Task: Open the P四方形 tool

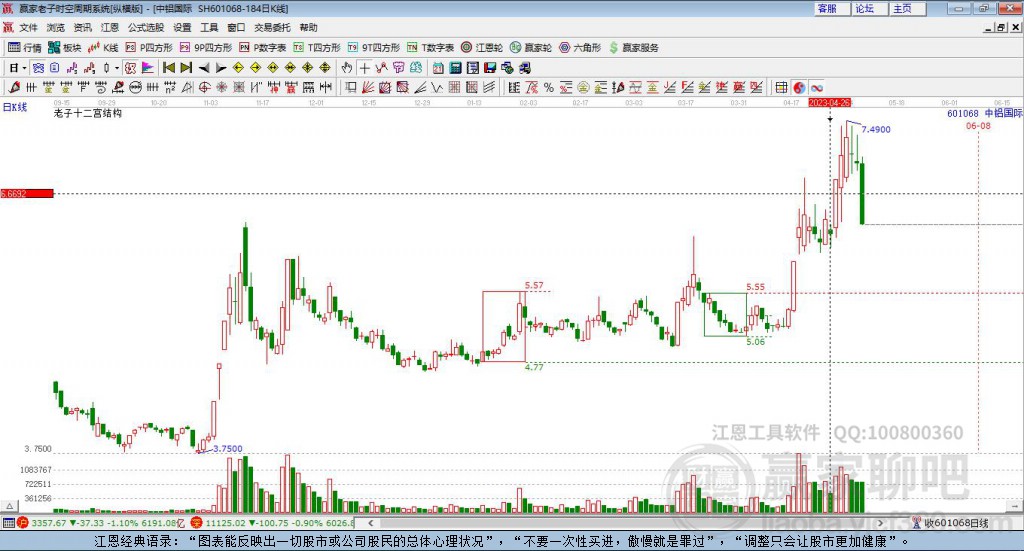Action: [149, 48]
